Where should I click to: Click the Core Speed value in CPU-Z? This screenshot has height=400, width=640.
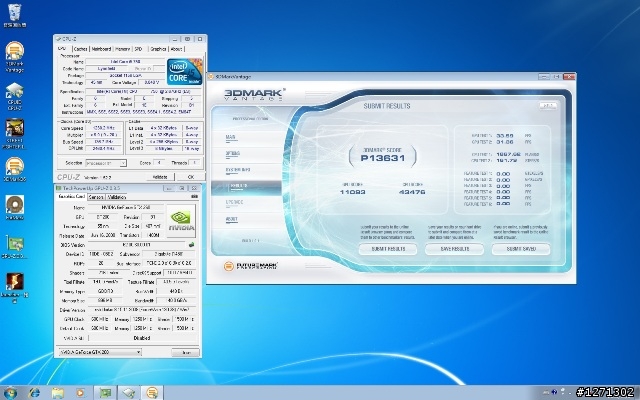tap(103, 128)
